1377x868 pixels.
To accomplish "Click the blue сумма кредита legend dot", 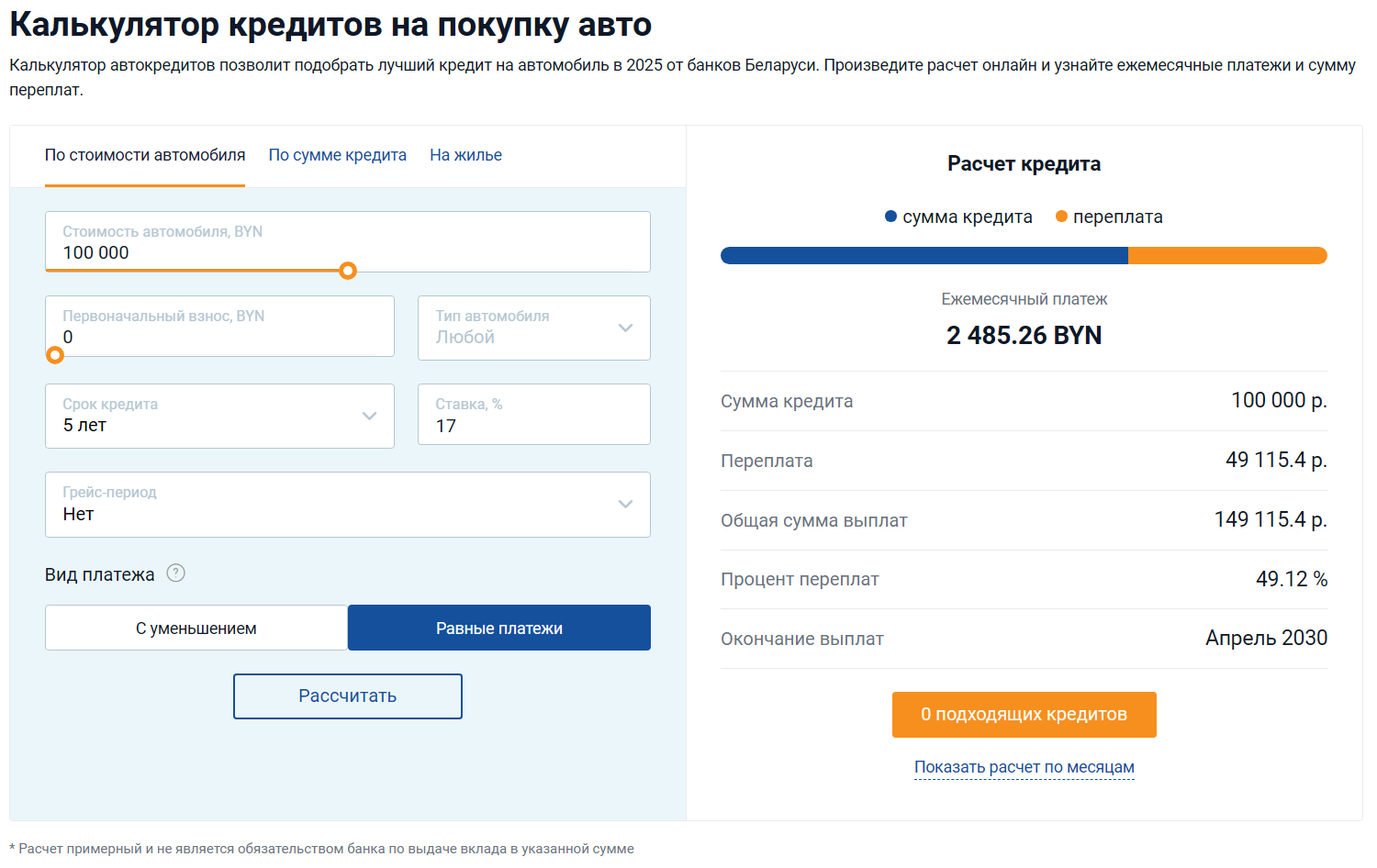I will [890, 217].
